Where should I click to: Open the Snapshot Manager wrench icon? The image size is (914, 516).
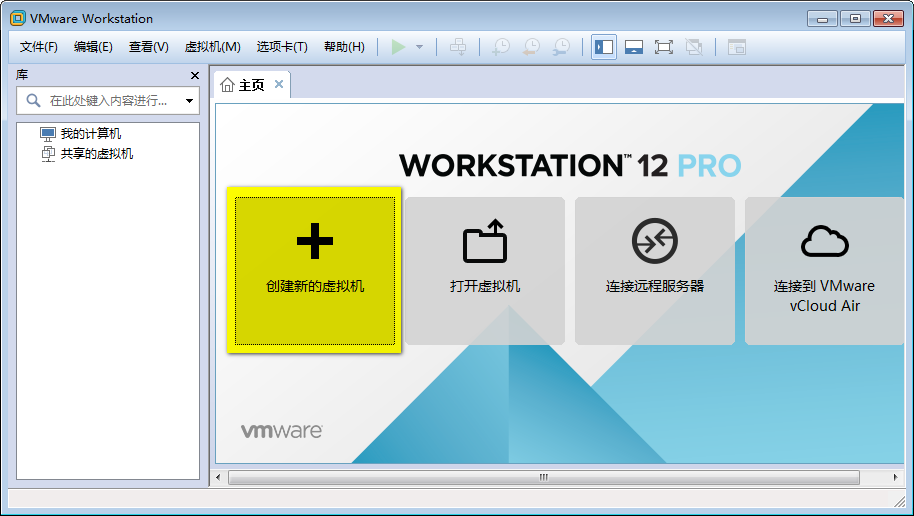(x=561, y=47)
